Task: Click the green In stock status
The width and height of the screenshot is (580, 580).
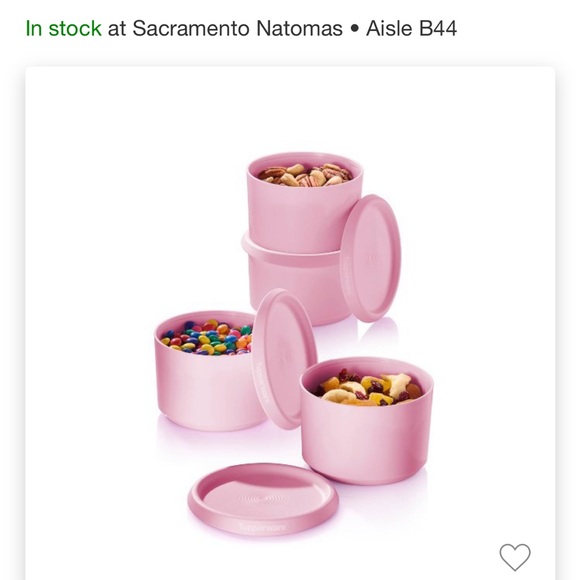Action: click(63, 28)
